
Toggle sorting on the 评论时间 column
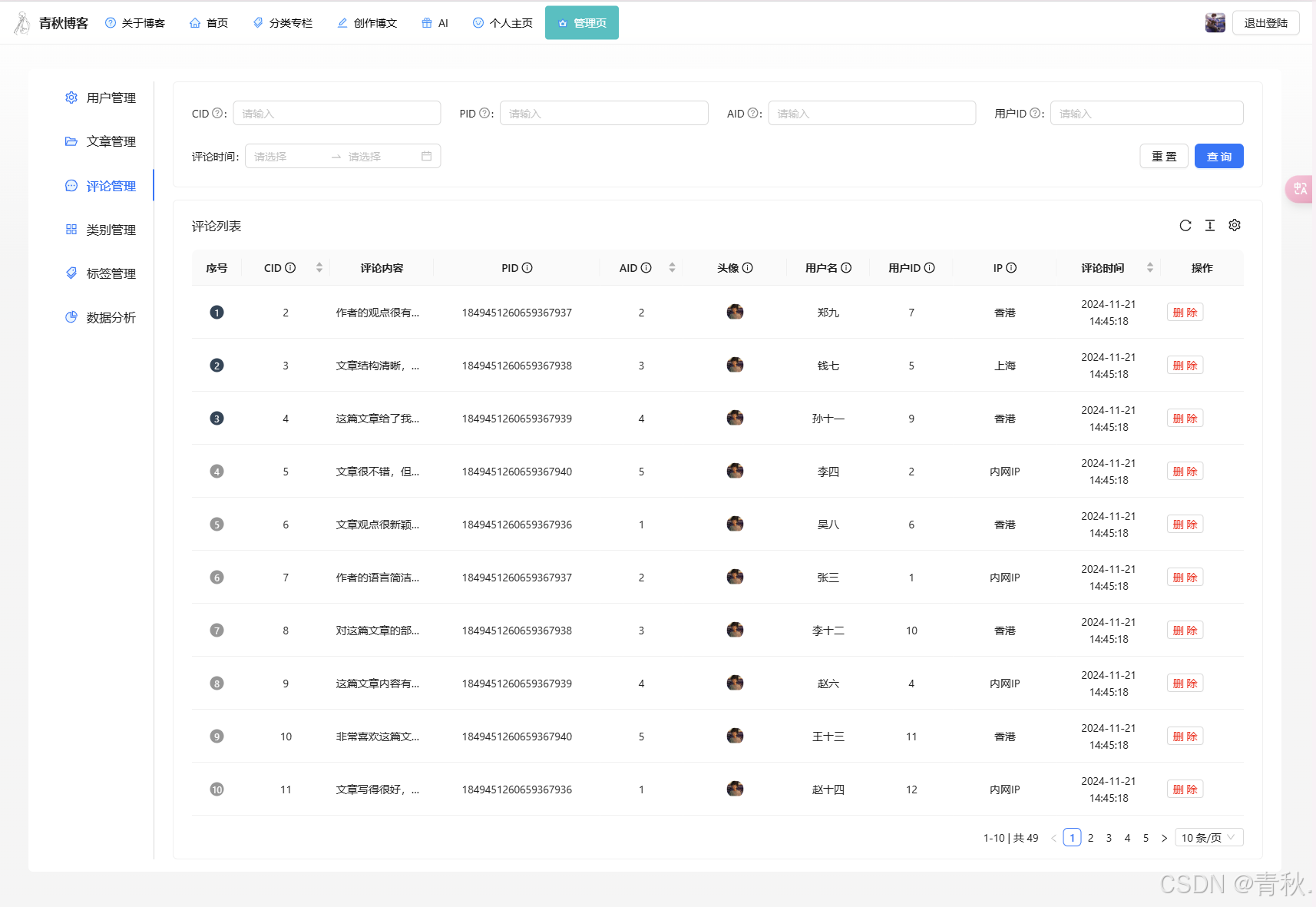click(1149, 268)
